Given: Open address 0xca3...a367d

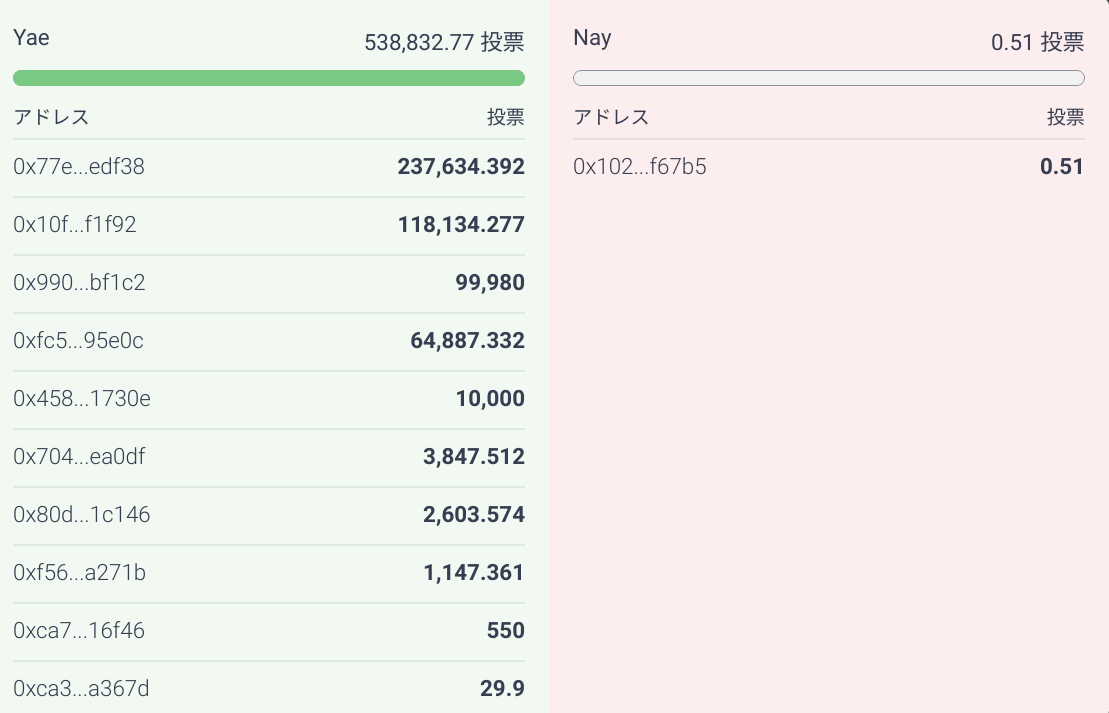Looking at the screenshot, I should tap(81, 688).
